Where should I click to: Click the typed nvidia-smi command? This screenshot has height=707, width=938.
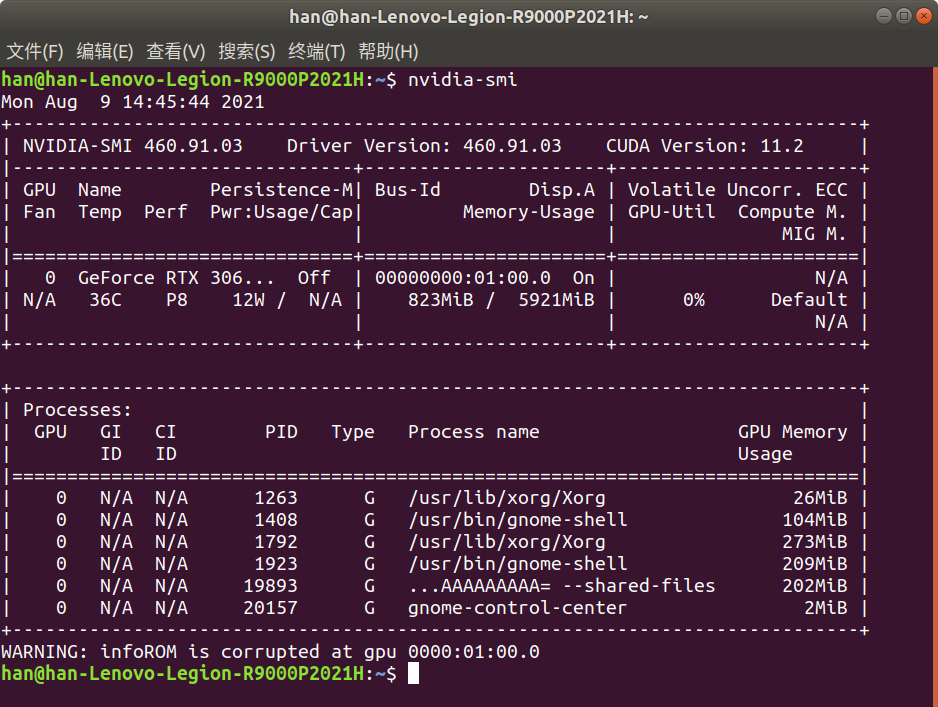(462, 80)
